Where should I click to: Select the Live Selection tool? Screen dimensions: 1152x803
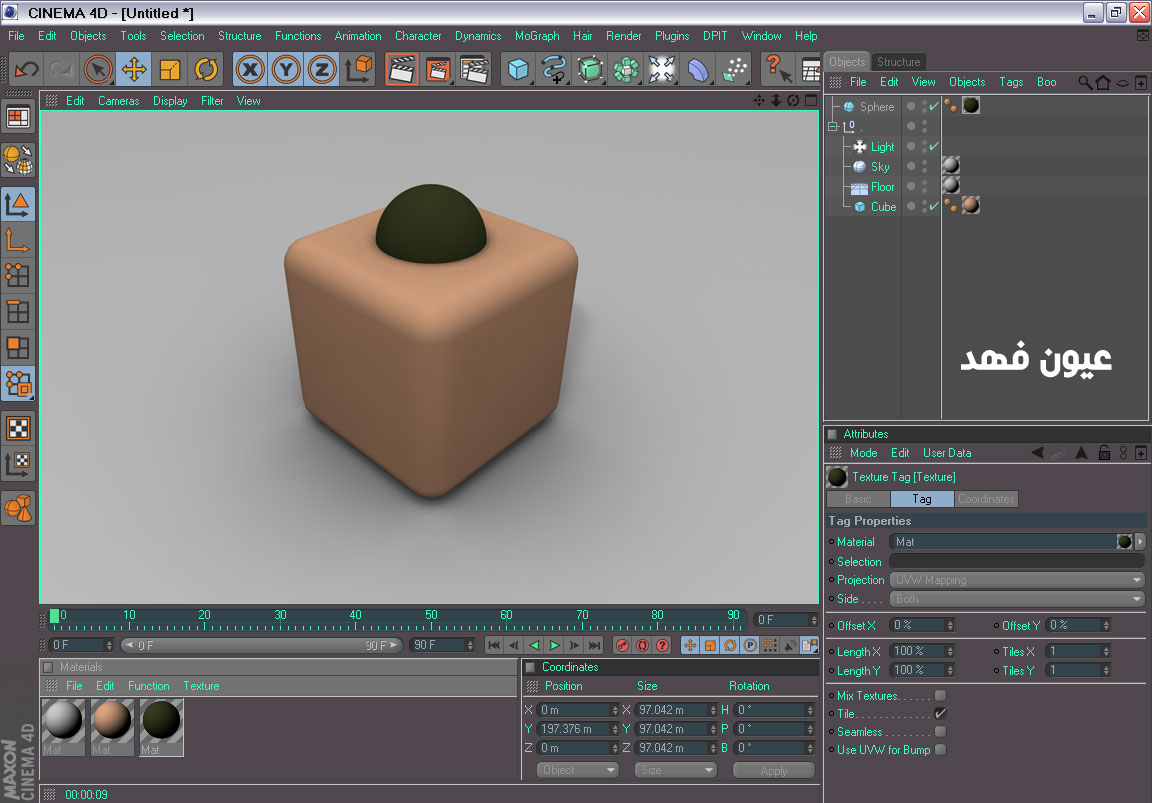click(98, 70)
